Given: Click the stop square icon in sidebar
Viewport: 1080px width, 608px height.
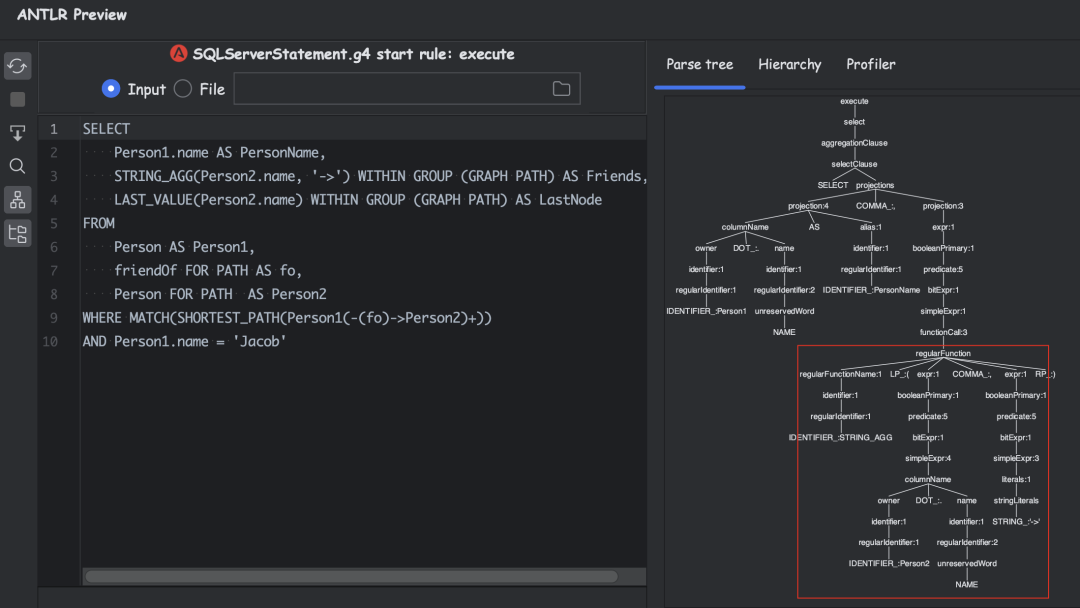Looking at the screenshot, I should click(17, 100).
